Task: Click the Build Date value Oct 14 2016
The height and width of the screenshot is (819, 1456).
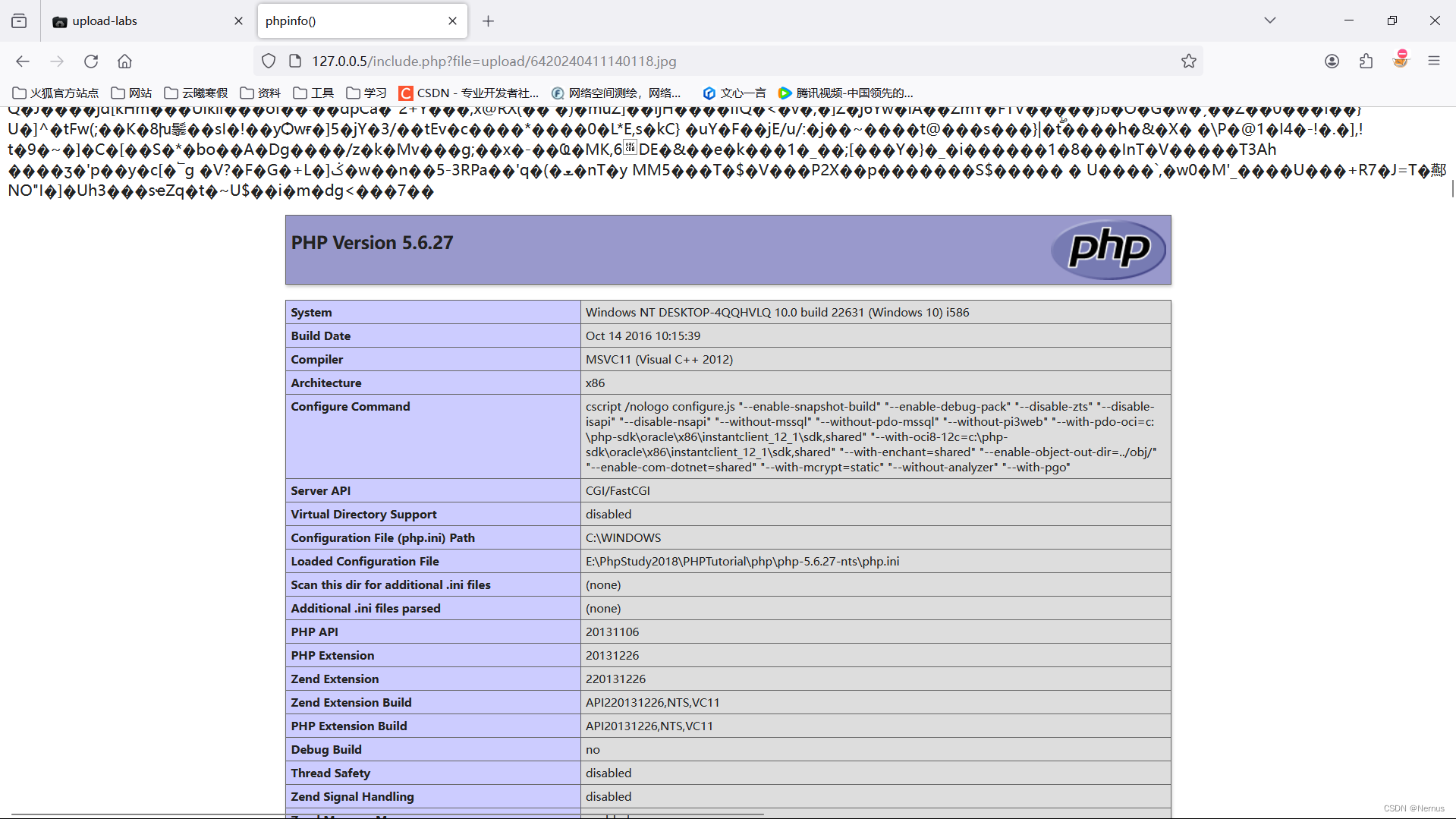Action: coord(643,336)
